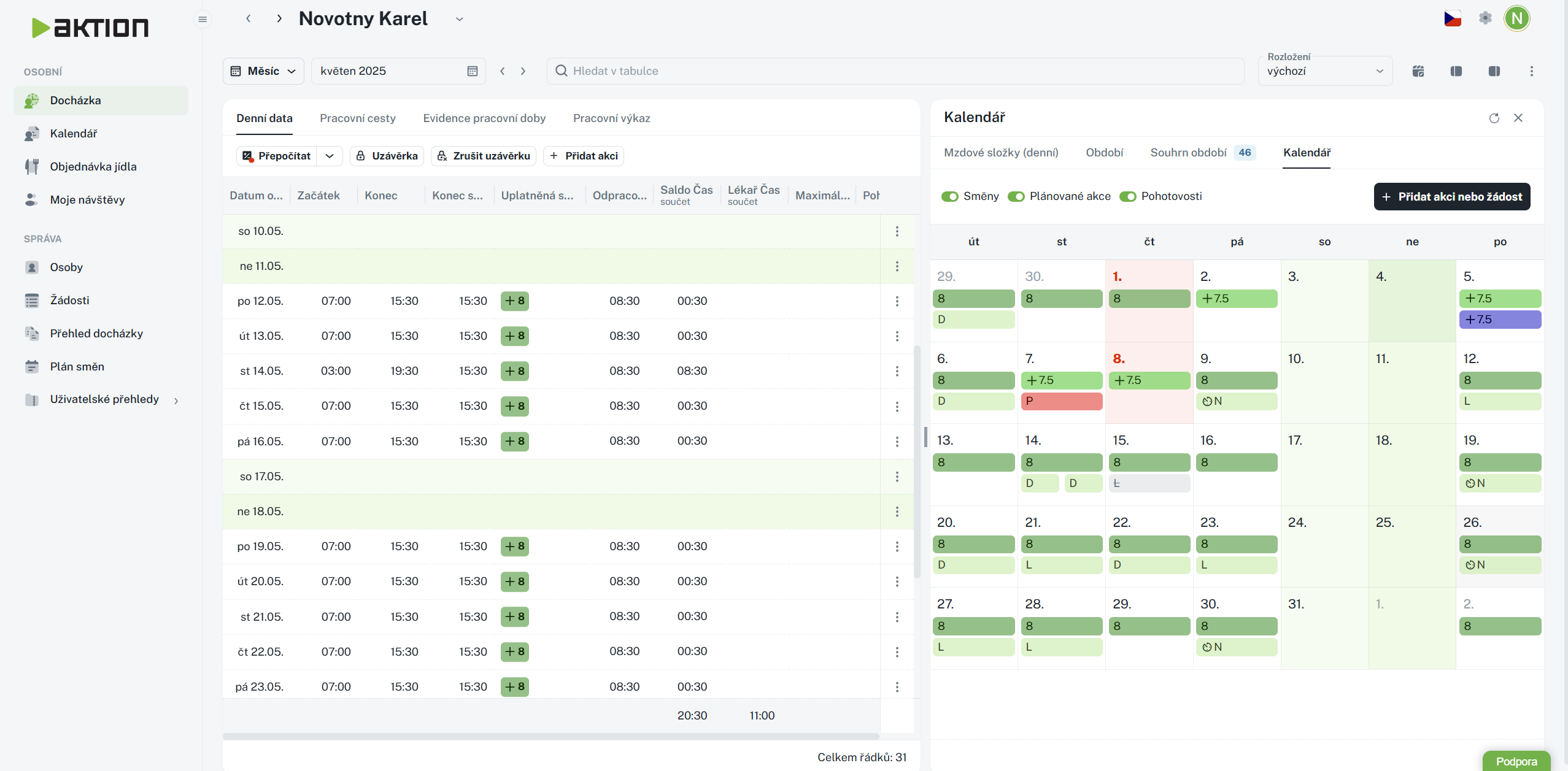Toggle the Směny switch
The height and width of the screenshot is (771, 1568).
[x=950, y=196]
